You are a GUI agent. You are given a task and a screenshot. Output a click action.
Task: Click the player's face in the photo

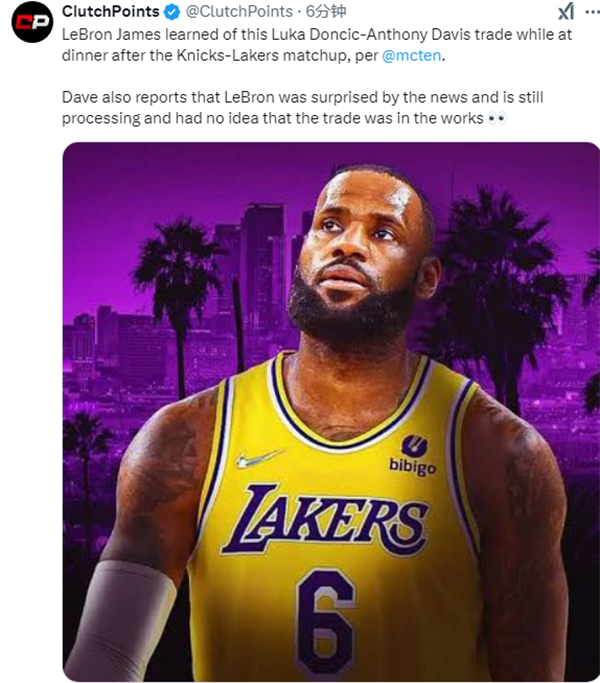[x=352, y=250]
